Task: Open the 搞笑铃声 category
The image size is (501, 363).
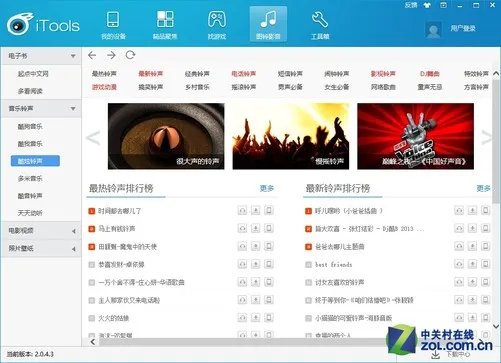Action: point(151,87)
